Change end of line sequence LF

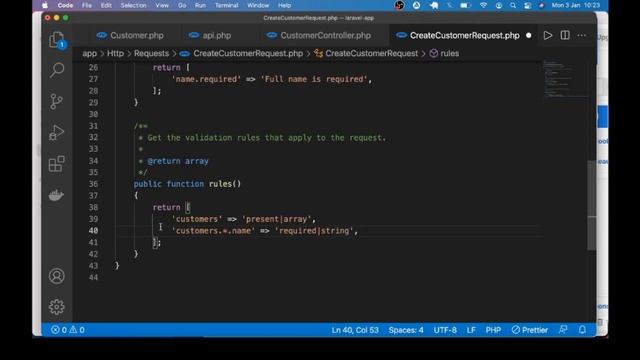471,330
